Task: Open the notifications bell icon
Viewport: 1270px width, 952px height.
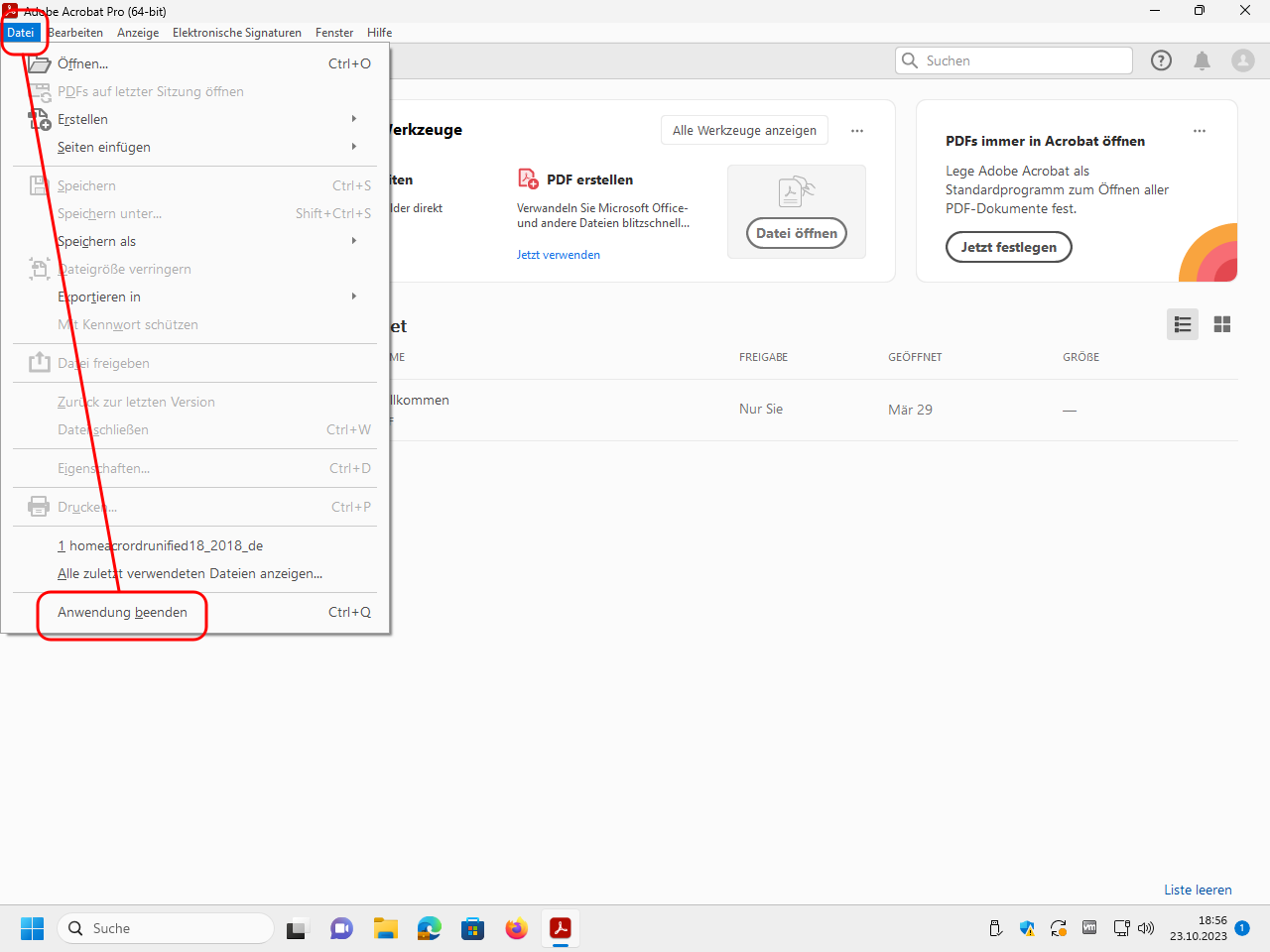Action: tap(1202, 60)
